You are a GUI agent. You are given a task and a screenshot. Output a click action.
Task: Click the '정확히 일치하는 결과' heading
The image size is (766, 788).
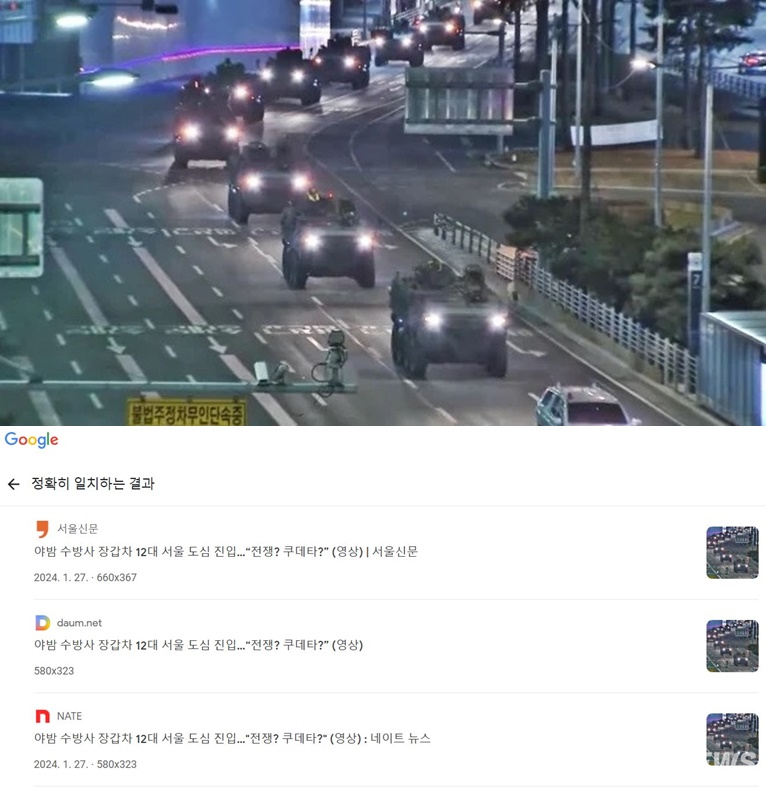coord(93,483)
